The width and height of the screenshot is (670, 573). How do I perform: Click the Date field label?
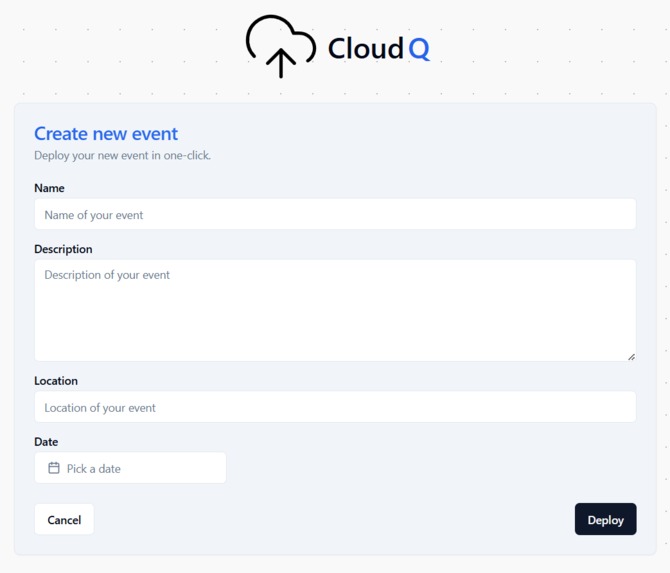[x=46, y=442]
